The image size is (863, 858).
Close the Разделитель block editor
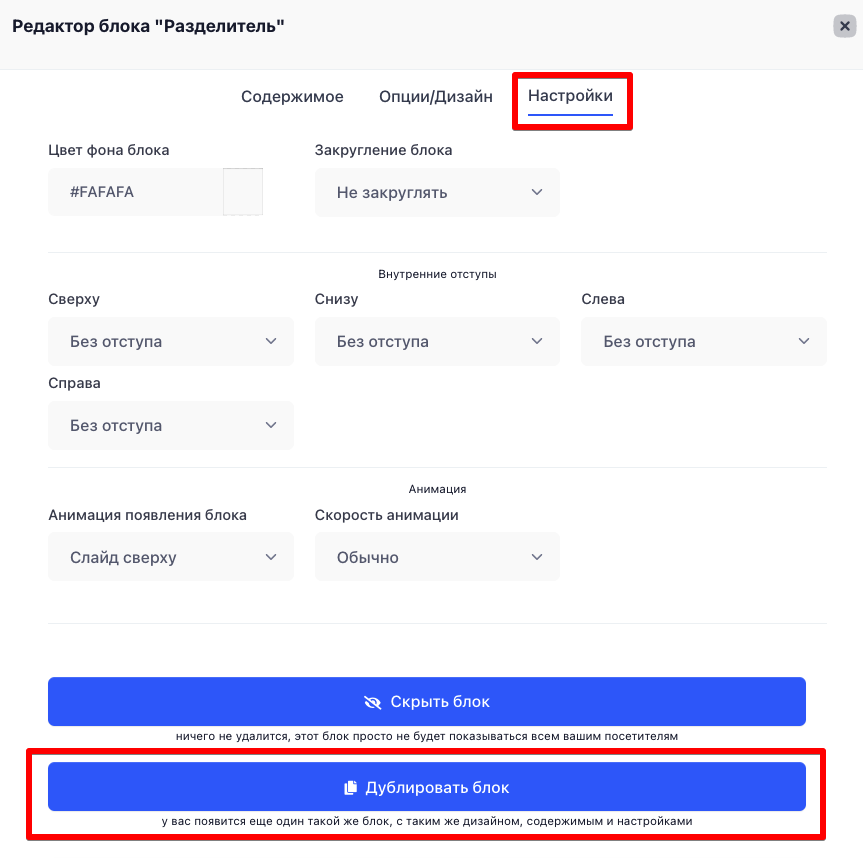click(844, 26)
